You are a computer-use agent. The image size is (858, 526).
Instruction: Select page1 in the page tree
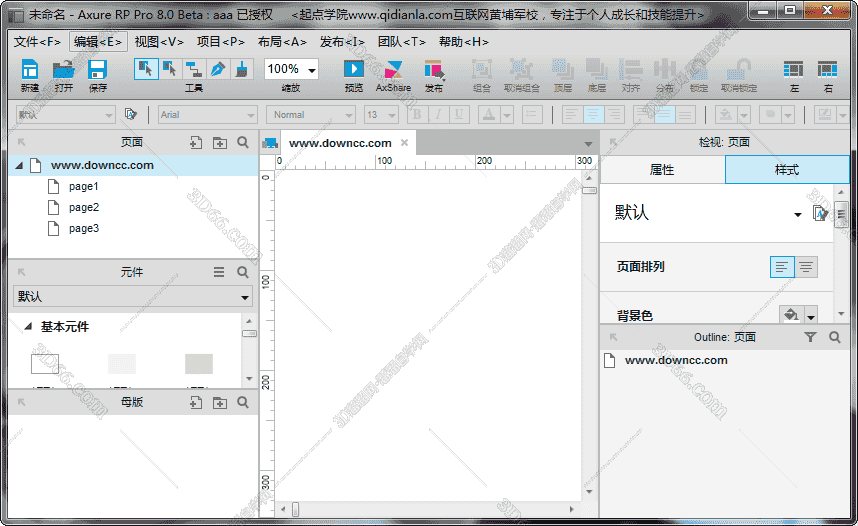(83, 187)
